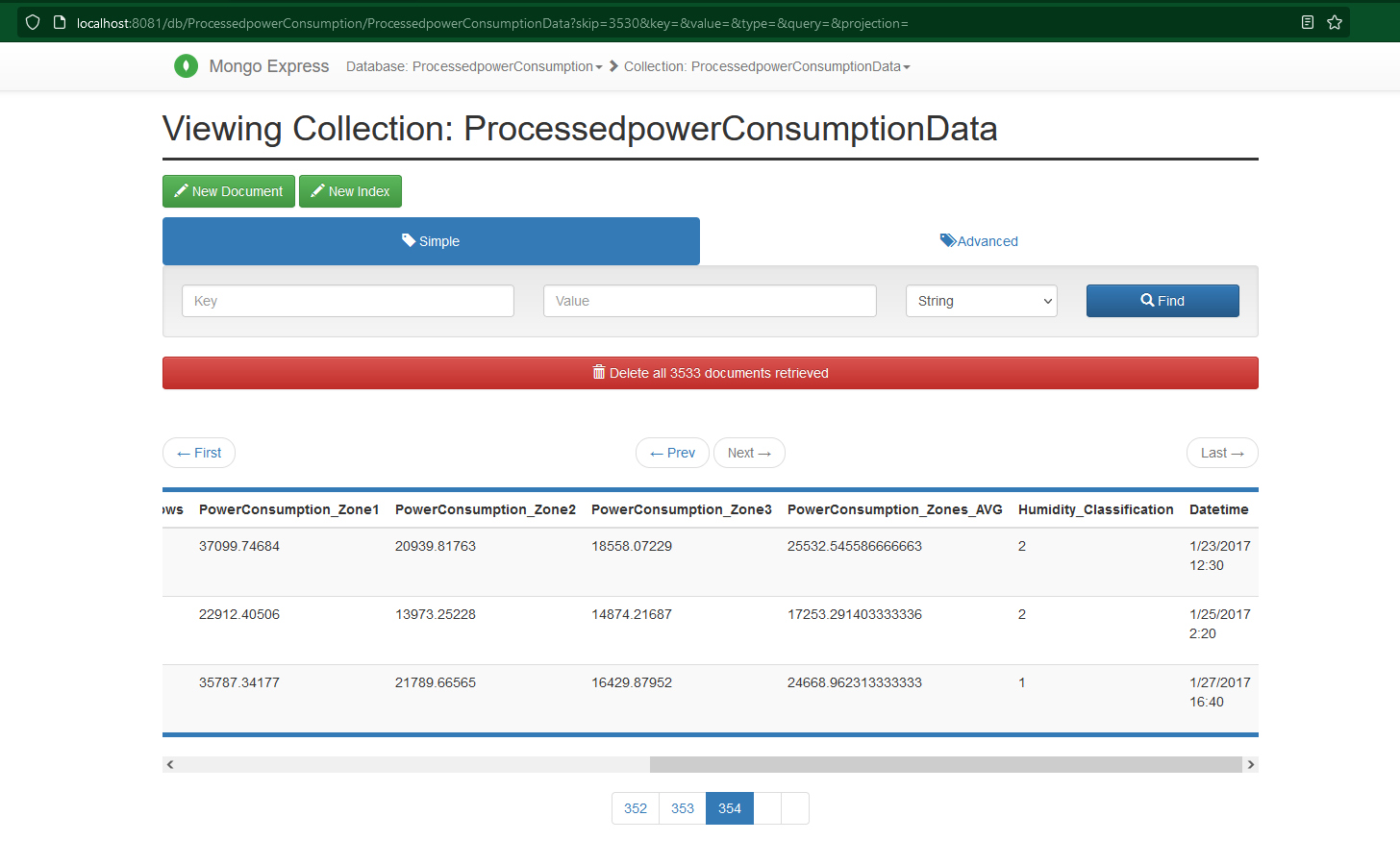The width and height of the screenshot is (1400, 841).
Task: Click the shield icon in the address bar
Action: [32, 21]
